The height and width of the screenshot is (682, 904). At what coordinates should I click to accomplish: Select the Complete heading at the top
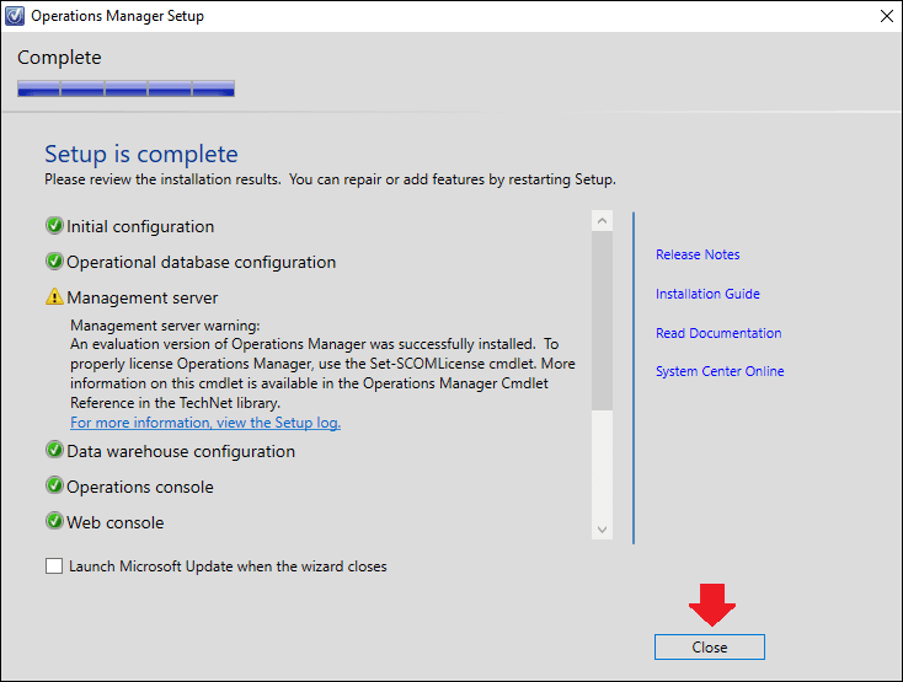pos(59,57)
